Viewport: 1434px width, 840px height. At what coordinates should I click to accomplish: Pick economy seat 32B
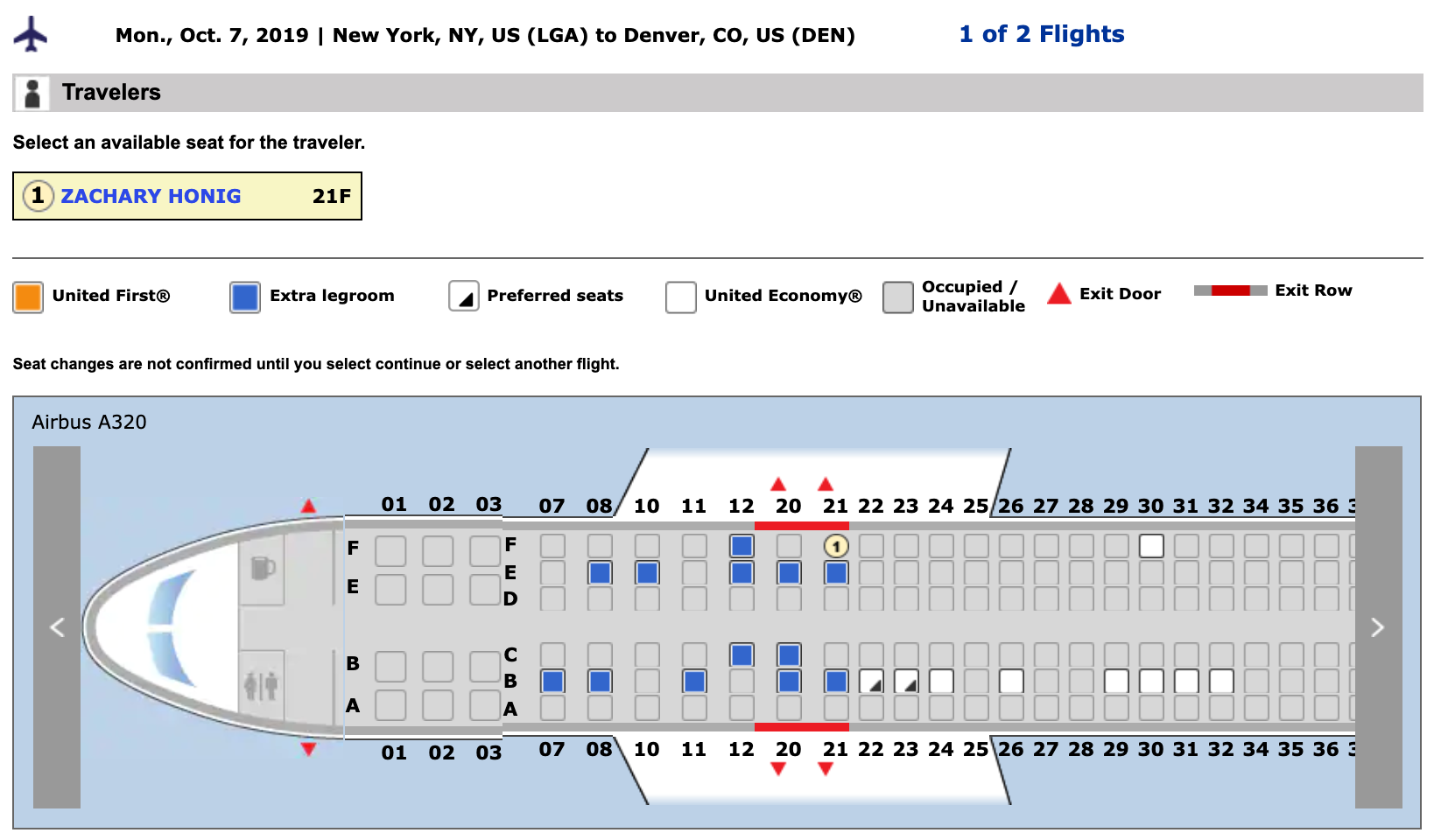(x=1221, y=682)
